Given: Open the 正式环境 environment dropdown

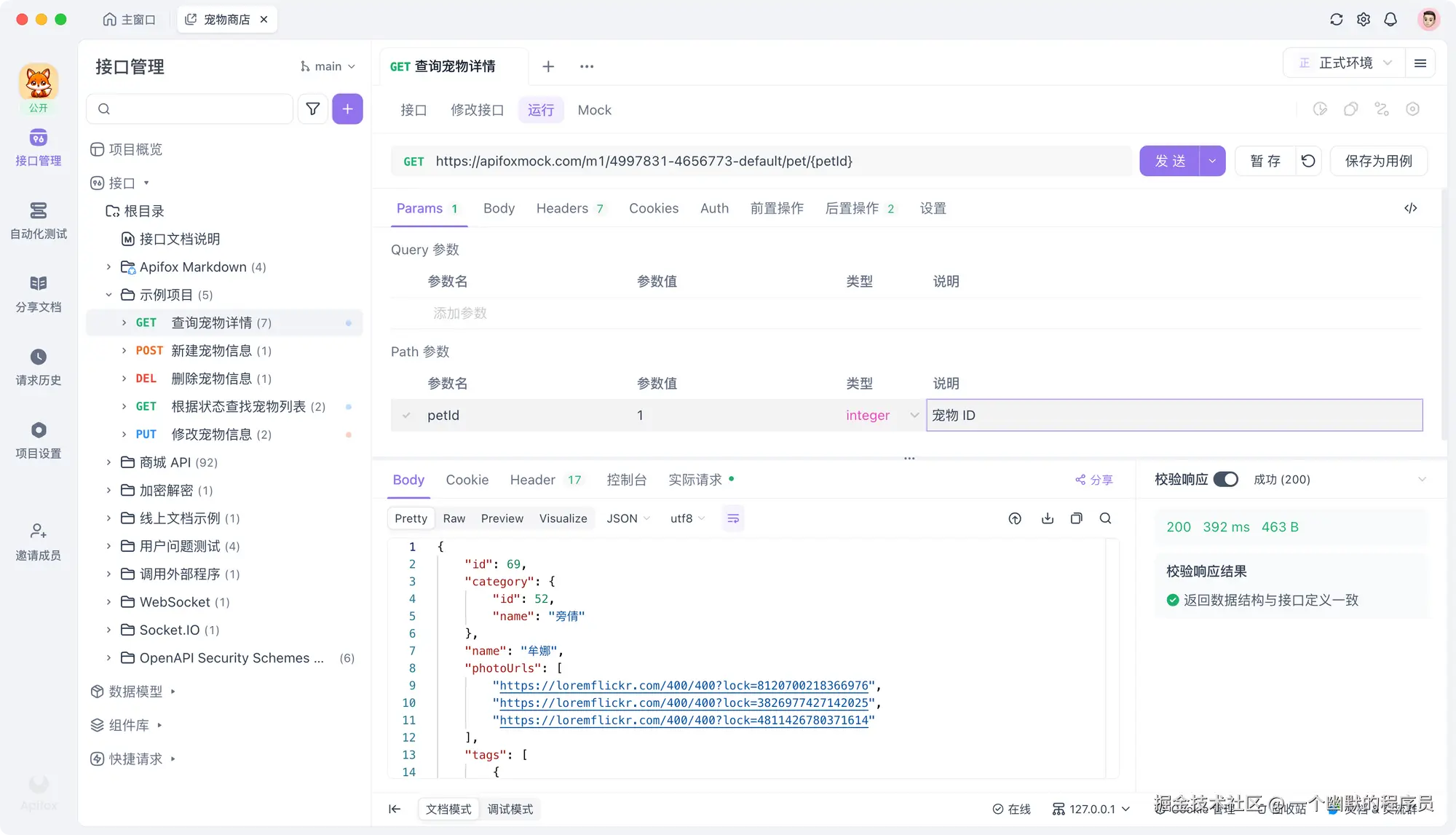Looking at the screenshot, I should (x=1343, y=63).
